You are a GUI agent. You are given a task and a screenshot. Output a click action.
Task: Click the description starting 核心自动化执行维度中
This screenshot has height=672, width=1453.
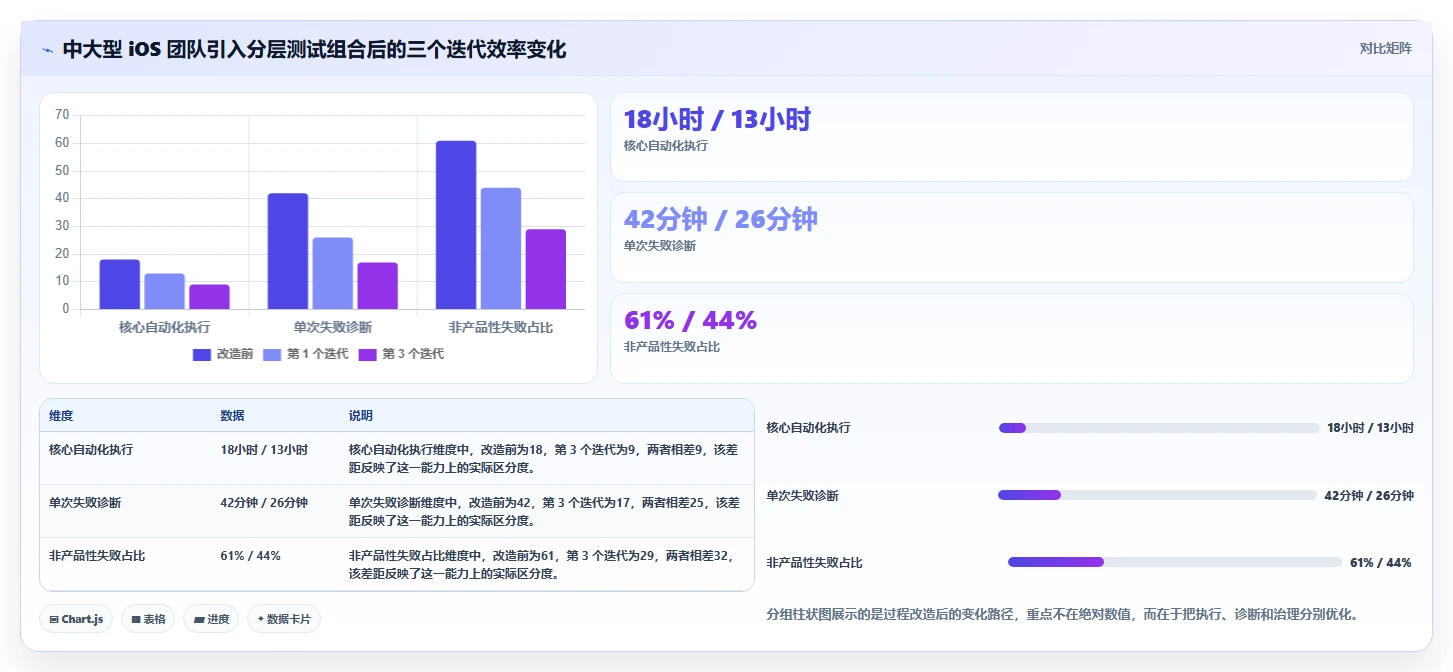pyautogui.click(x=543, y=459)
